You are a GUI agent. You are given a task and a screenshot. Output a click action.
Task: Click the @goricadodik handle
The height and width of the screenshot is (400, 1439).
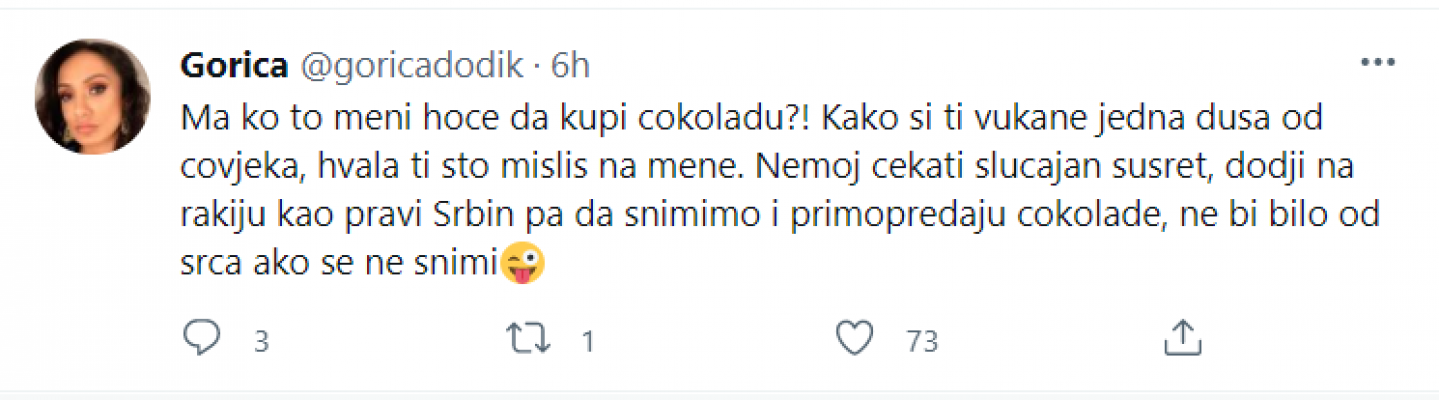tap(411, 65)
